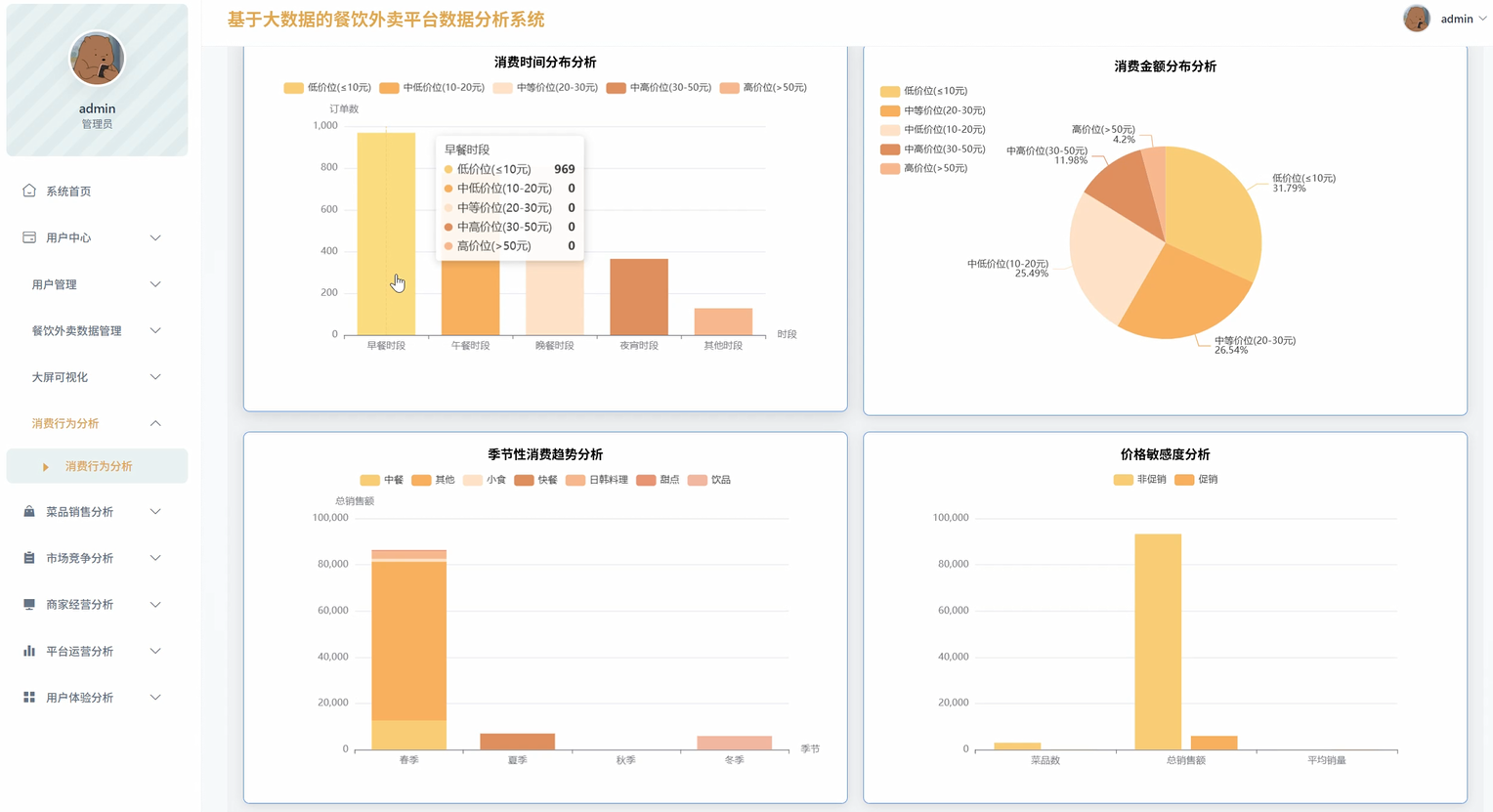This screenshot has width=1493, height=812.
Task: Click the system title at the top
Action: click(384, 19)
